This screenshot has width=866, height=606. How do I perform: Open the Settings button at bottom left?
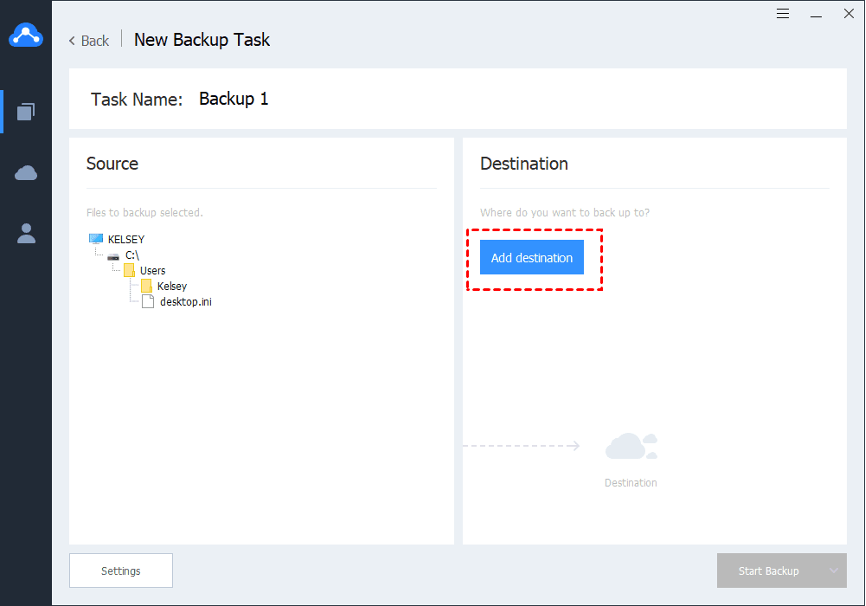pyautogui.click(x=121, y=571)
